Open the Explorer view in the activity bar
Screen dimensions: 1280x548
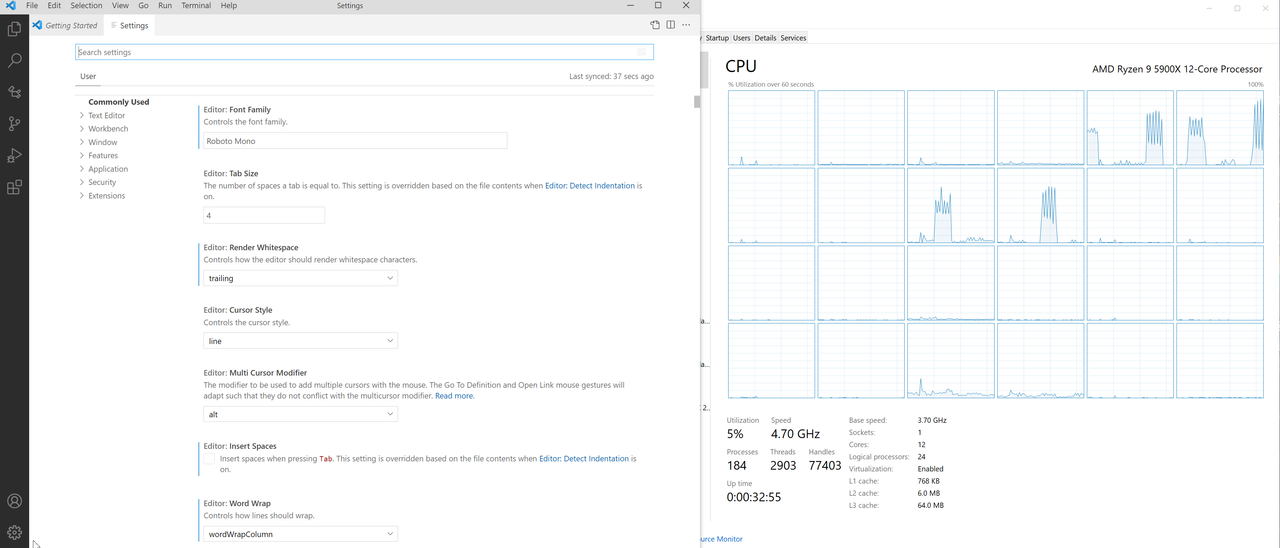(14, 29)
